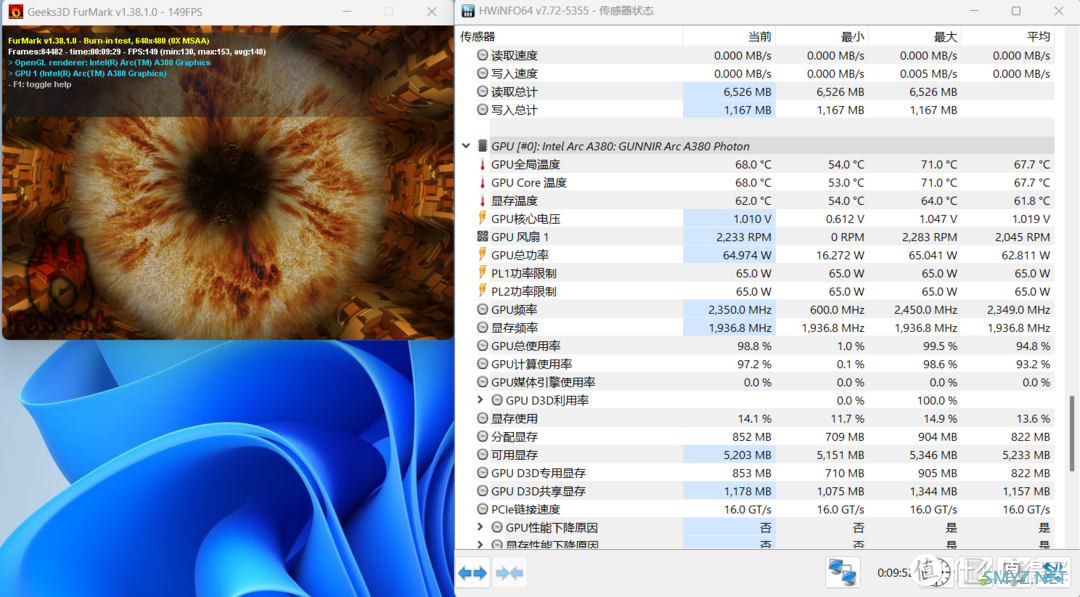Screen dimensions: 1080x597
Task: Select the 读取总计 current value 6,526 MB
Action: click(747, 92)
